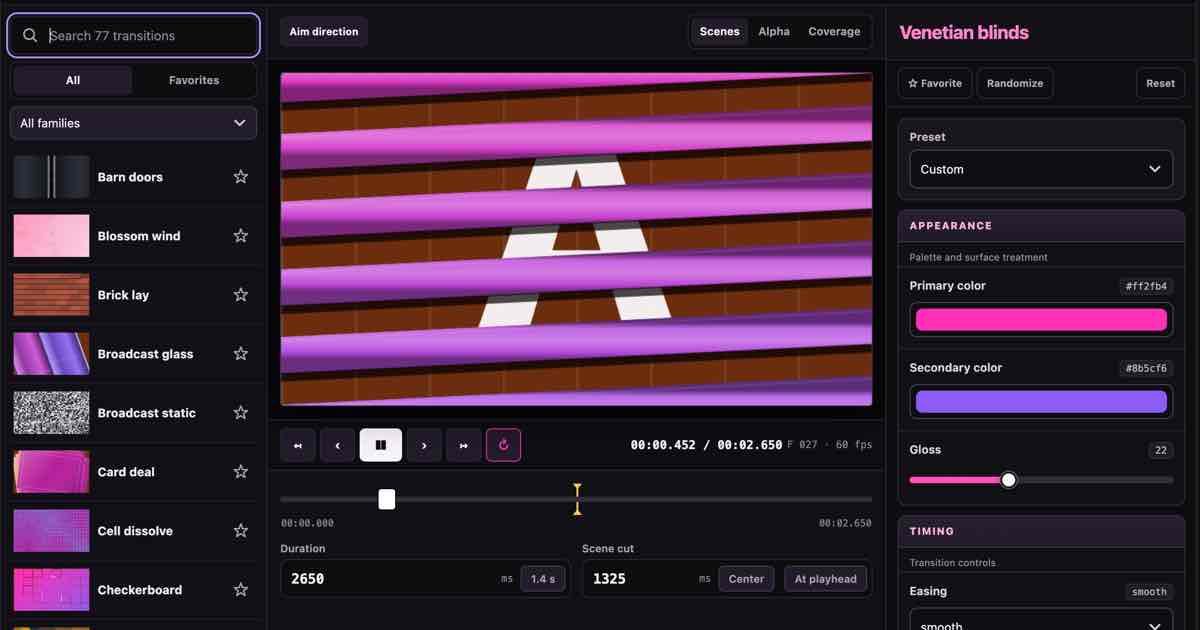Star the Brick lay transition
The width and height of the screenshot is (1200, 630).
[240, 295]
